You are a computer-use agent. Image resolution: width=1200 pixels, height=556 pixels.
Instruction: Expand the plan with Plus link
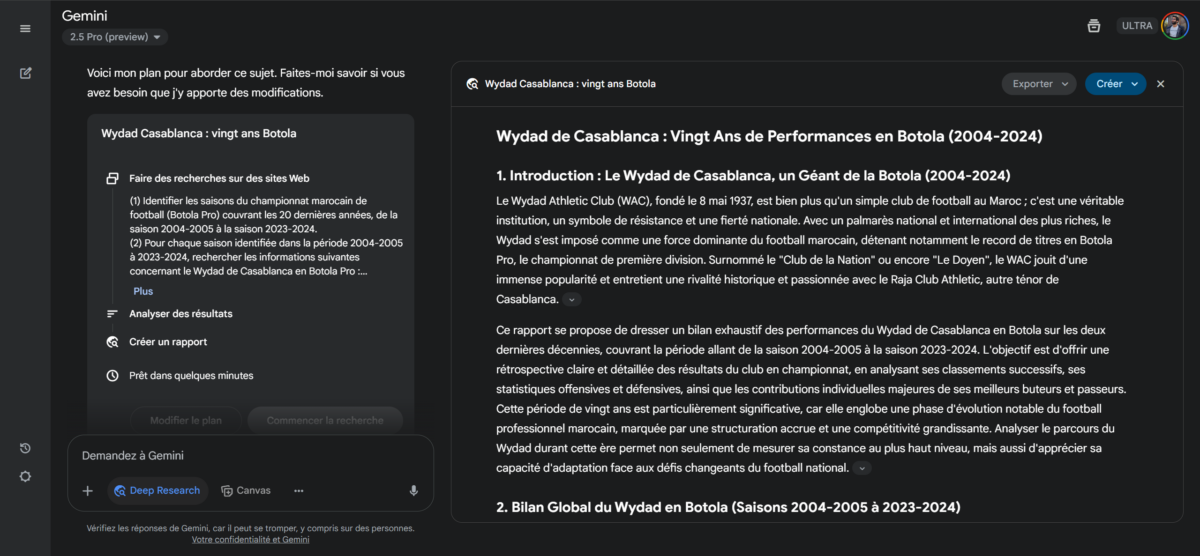143,291
